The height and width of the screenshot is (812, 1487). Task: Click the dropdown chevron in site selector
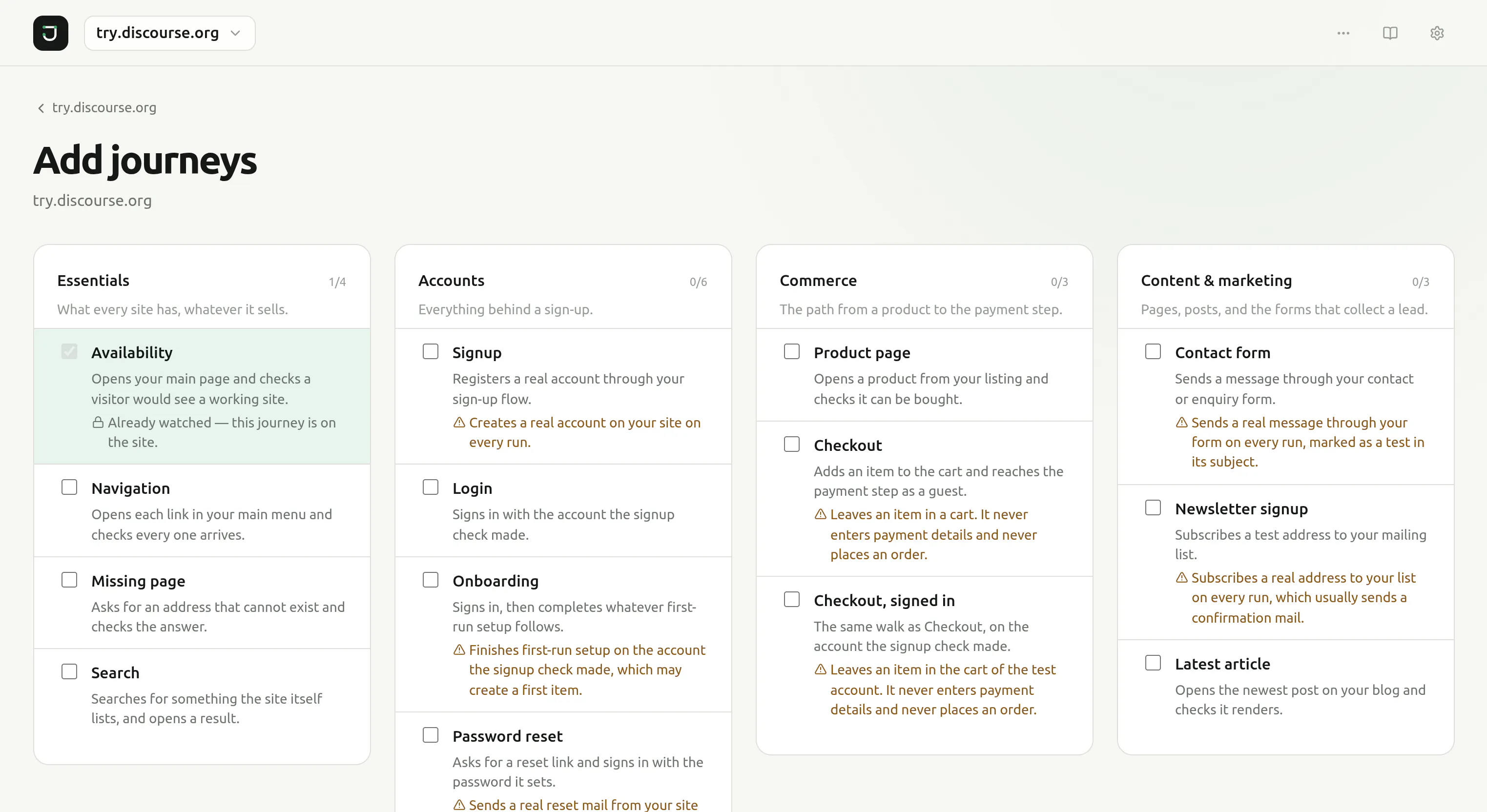pos(235,33)
